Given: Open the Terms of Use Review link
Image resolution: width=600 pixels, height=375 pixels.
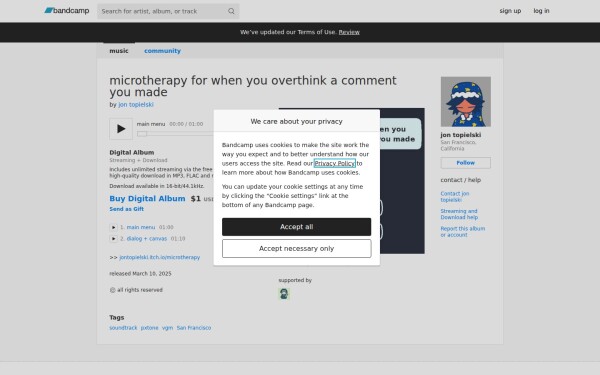Looking at the screenshot, I should tap(349, 32).
